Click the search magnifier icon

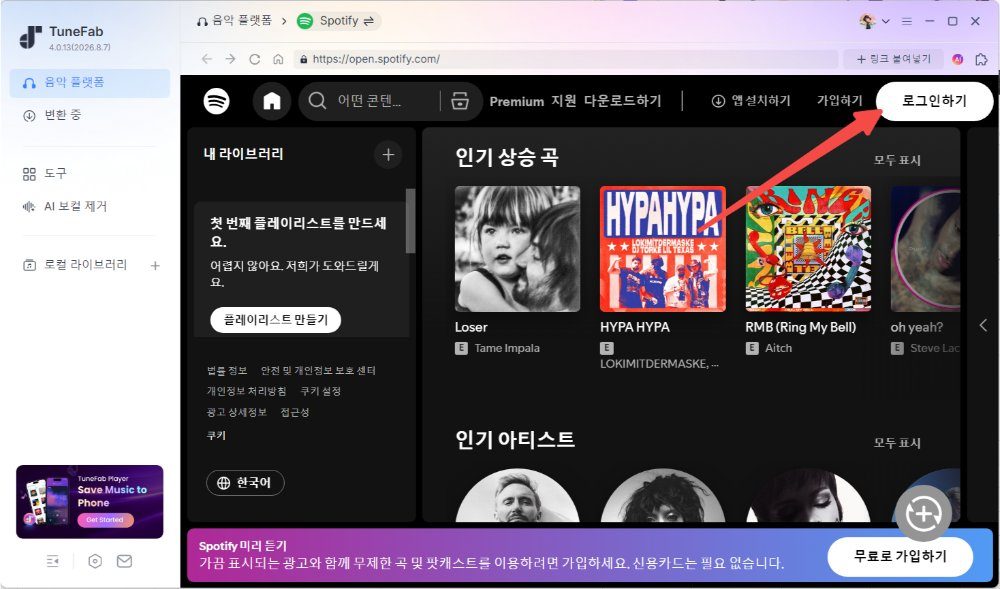[317, 101]
